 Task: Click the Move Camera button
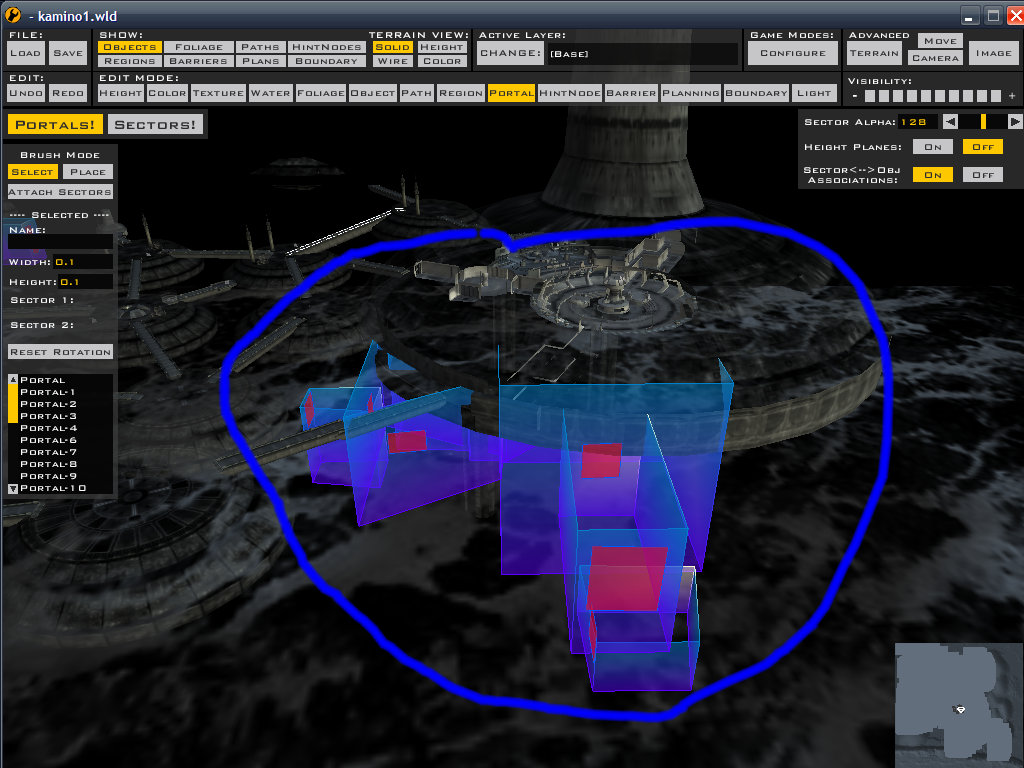pyautogui.click(x=936, y=50)
